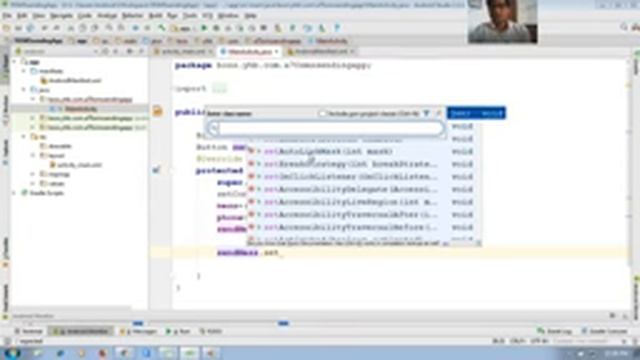Collapse the app module tree node
The image size is (640, 360).
pyautogui.click(x=15, y=62)
